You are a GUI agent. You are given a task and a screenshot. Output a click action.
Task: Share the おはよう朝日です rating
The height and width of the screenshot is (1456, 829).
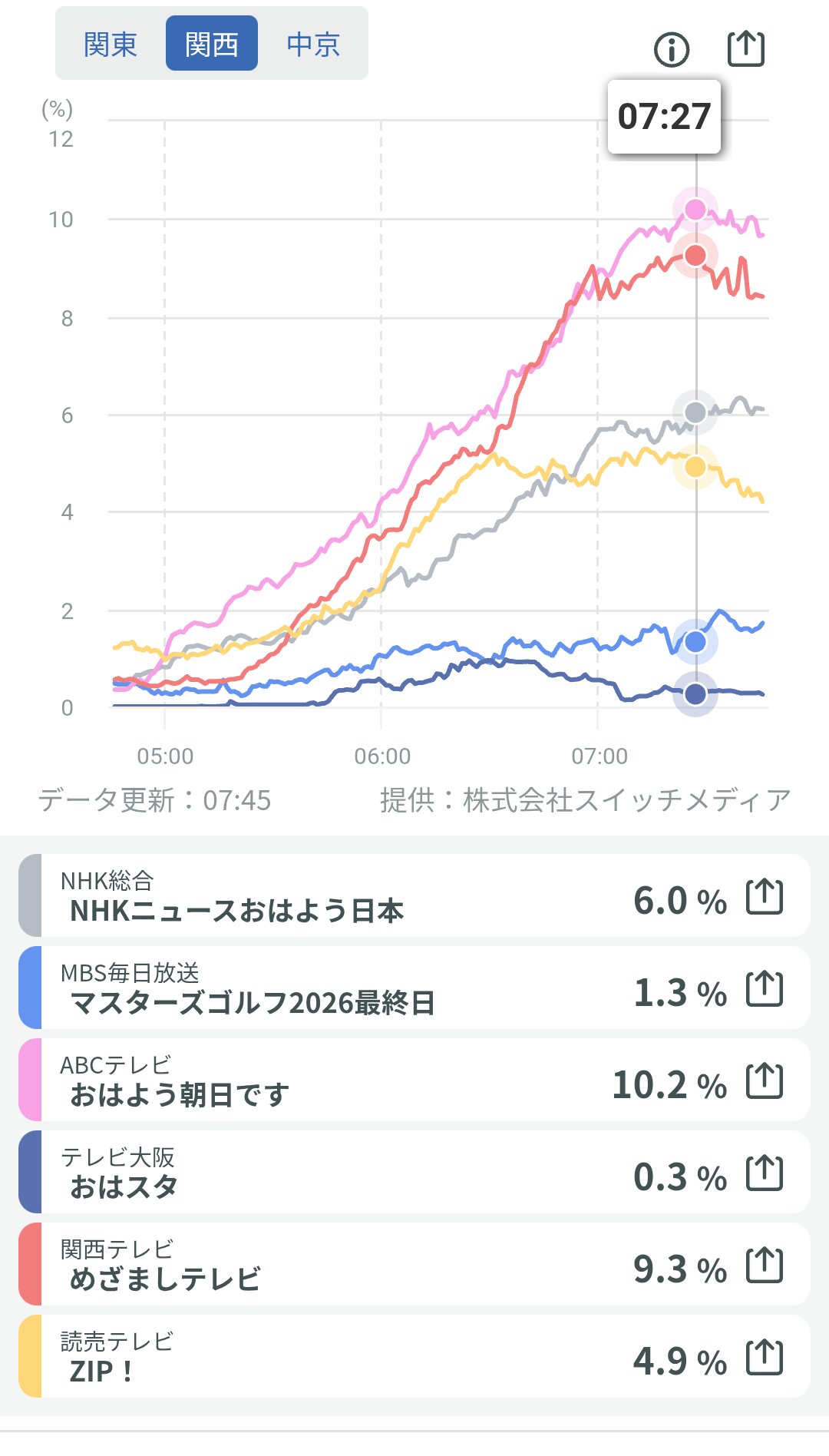(x=765, y=1081)
